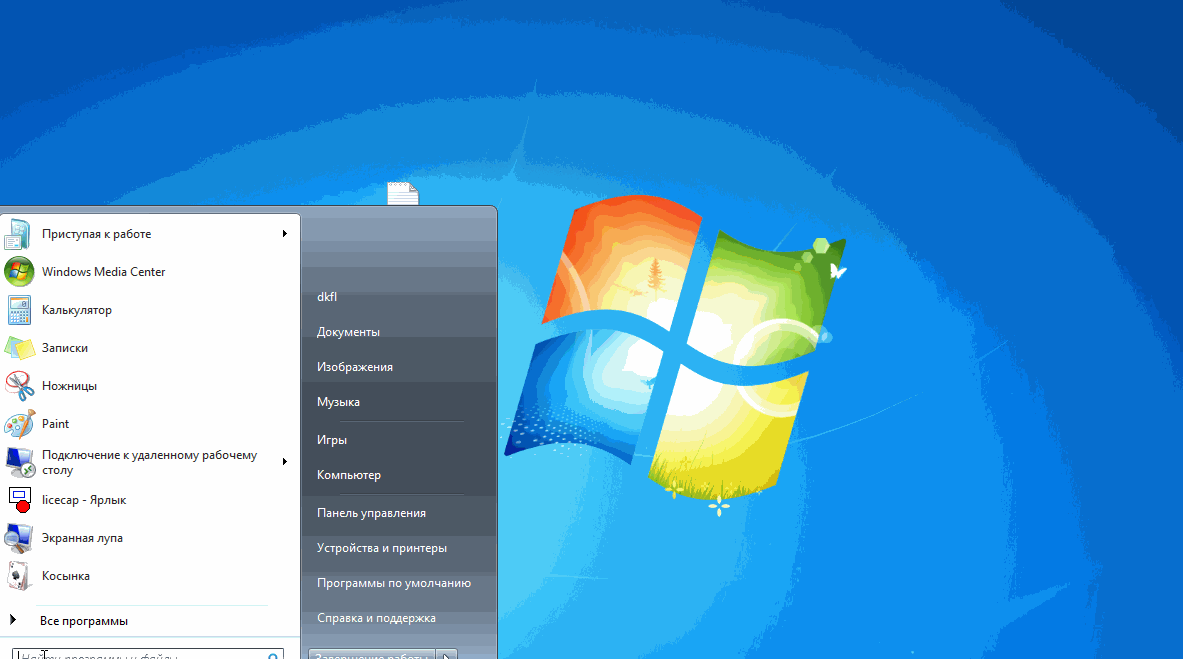1183x659 pixels.
Task: Open the shutdown options arrow
Action: point(447,654)
